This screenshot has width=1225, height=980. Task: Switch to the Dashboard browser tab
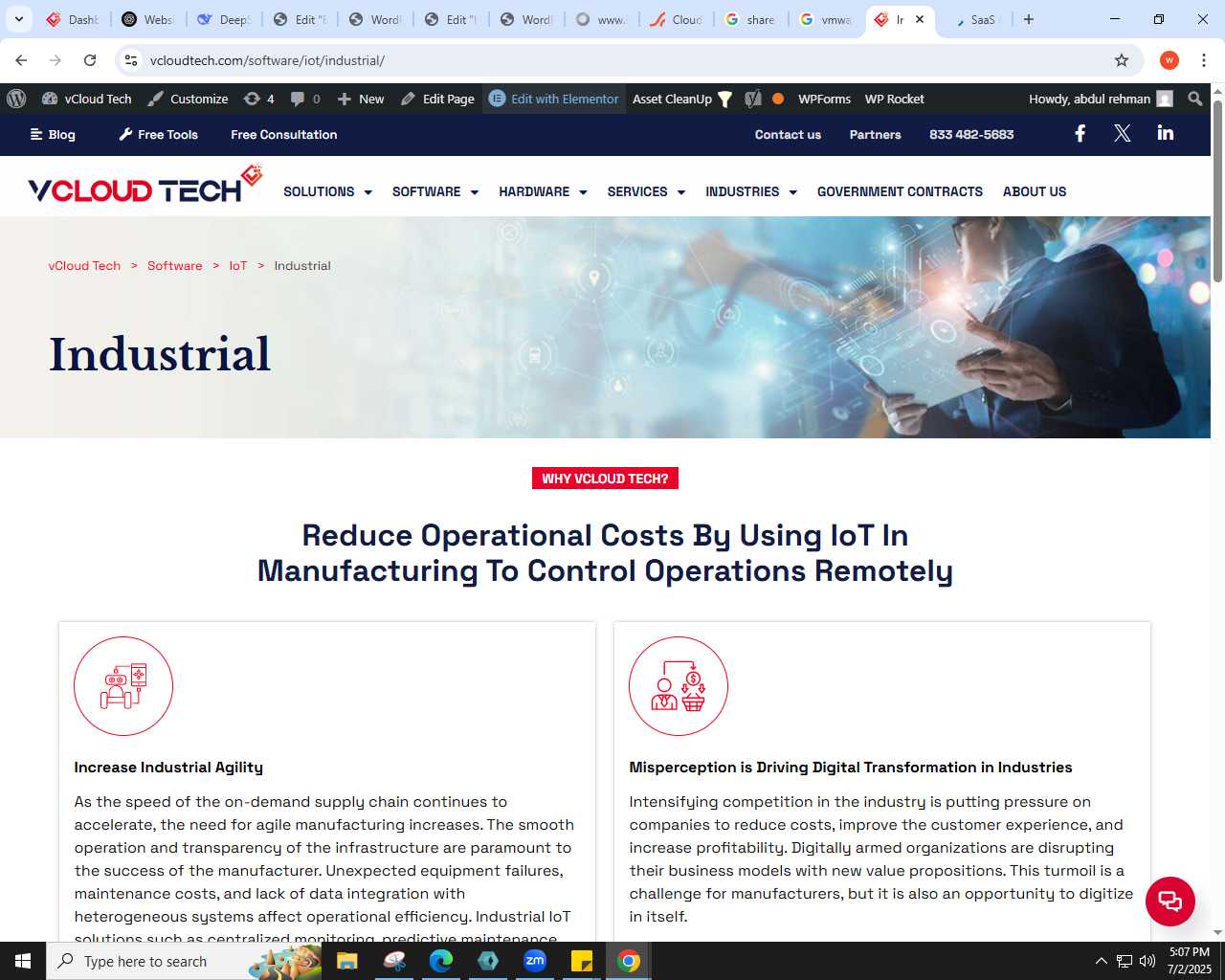[73, 19]
